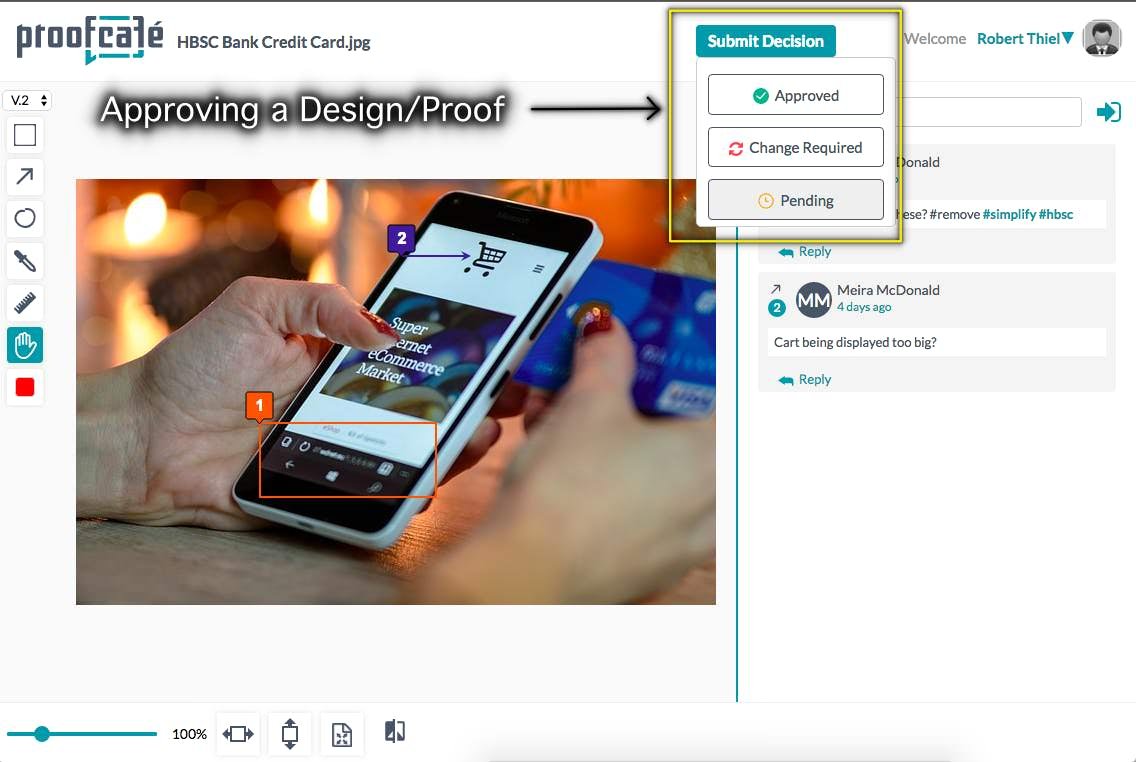The height and width of the screenshot is (762, 1136).
Task: Select the rectangle annotation tool
Action: (25, 135)
